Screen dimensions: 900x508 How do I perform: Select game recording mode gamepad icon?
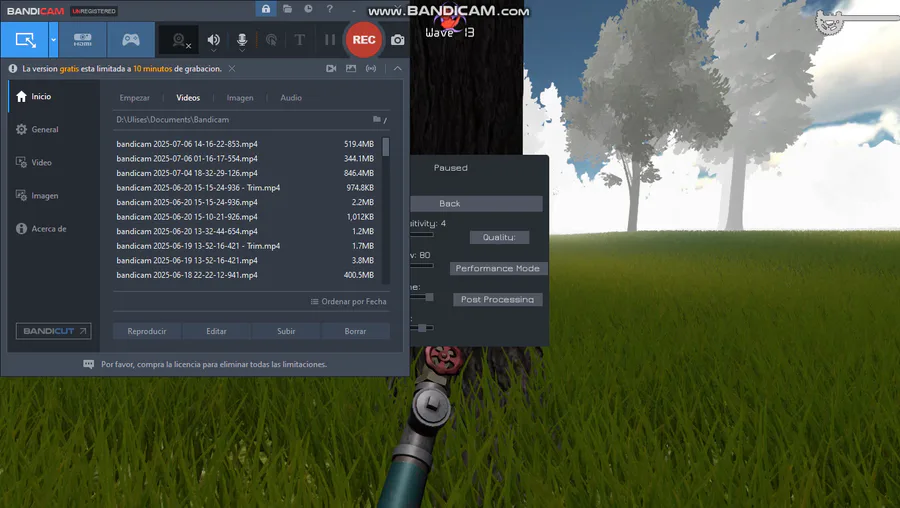(x=131, y=40)
